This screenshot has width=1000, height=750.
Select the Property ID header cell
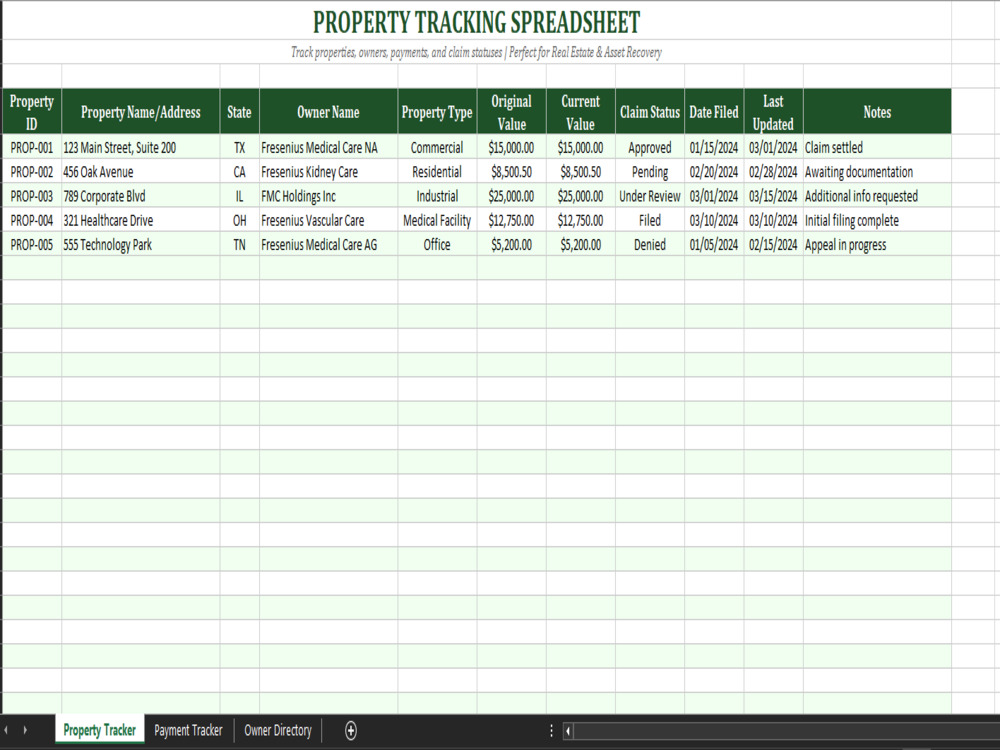pyautogui.click(x=31, y=112)
